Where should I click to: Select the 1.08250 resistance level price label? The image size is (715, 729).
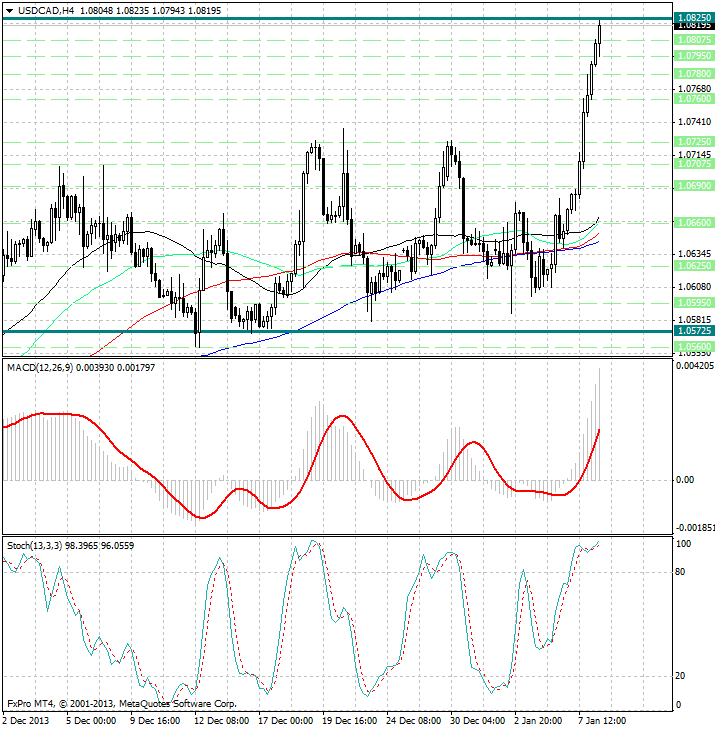[693, 18]
